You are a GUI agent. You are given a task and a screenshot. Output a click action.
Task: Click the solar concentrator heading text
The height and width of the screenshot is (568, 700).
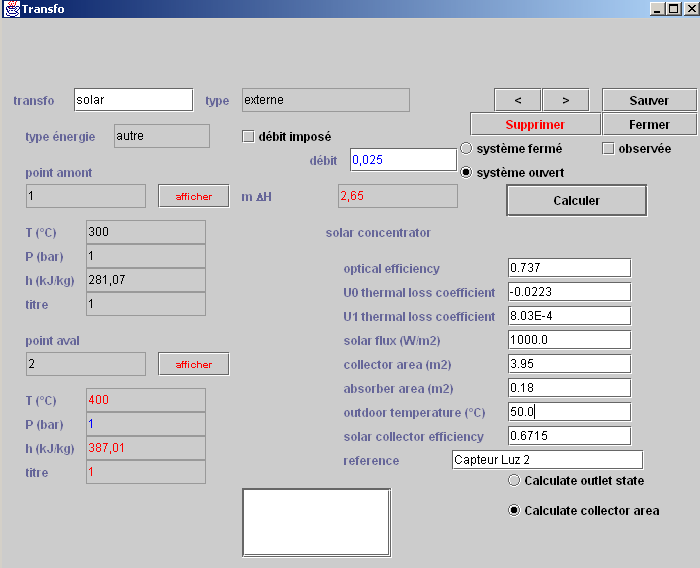pos(378,233)
